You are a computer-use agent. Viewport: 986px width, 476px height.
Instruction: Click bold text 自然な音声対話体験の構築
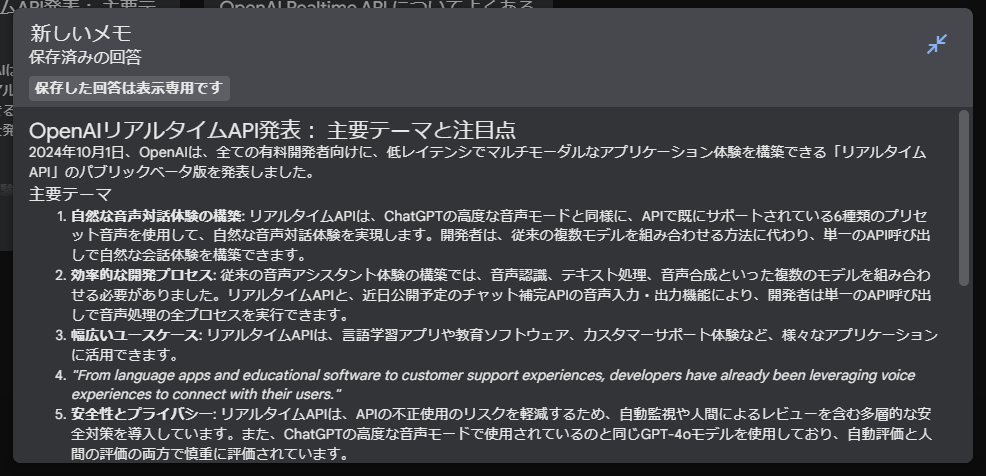157,216
